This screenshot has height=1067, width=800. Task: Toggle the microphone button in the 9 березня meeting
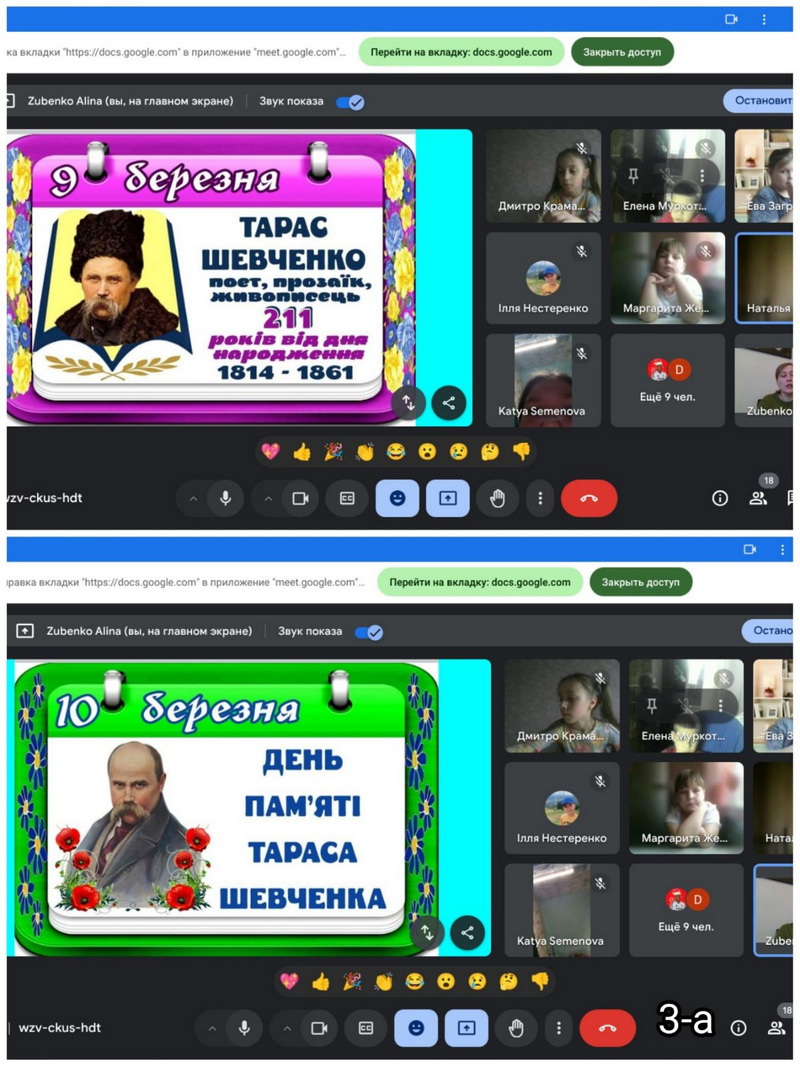[x=226, y=498]
